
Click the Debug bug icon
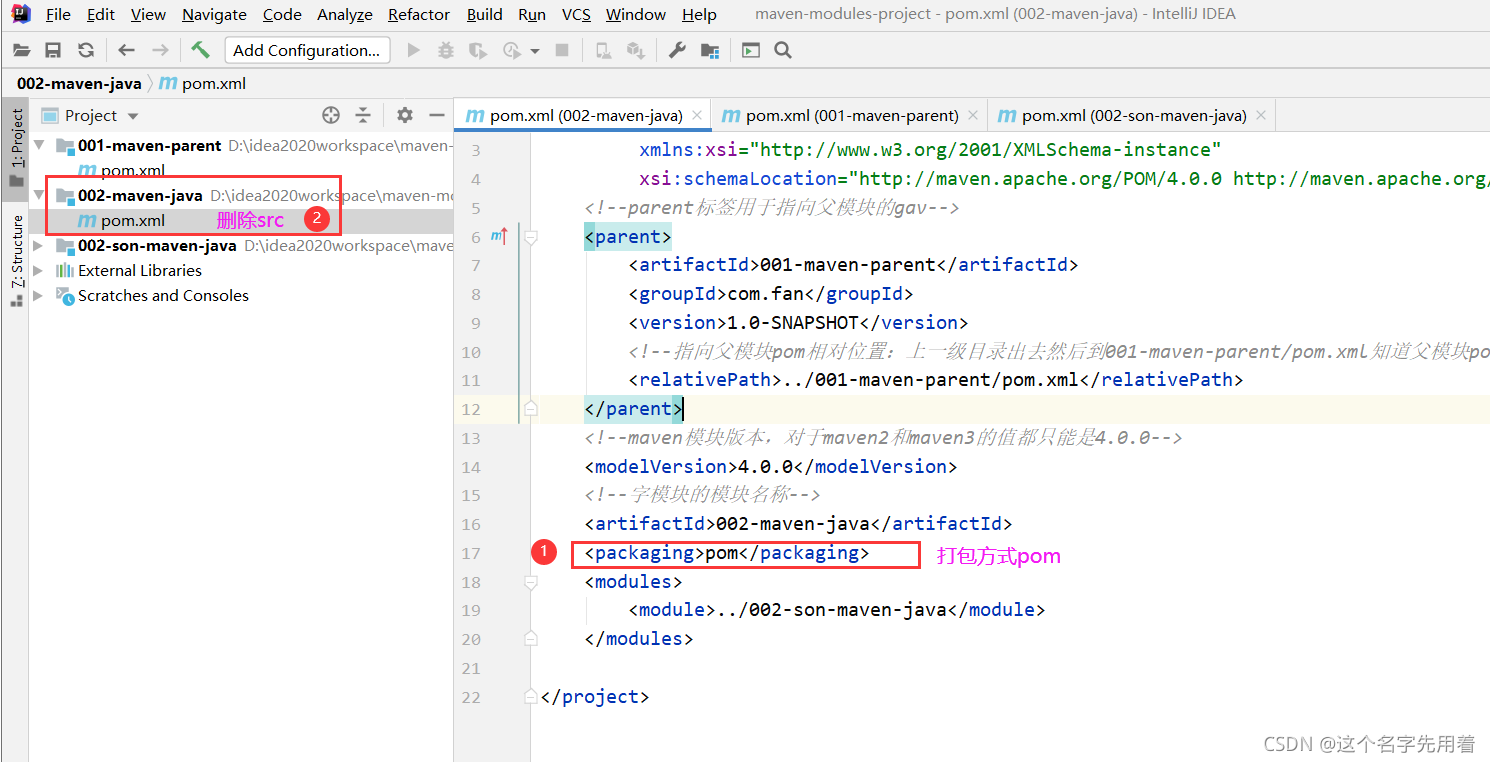[446, 50]
